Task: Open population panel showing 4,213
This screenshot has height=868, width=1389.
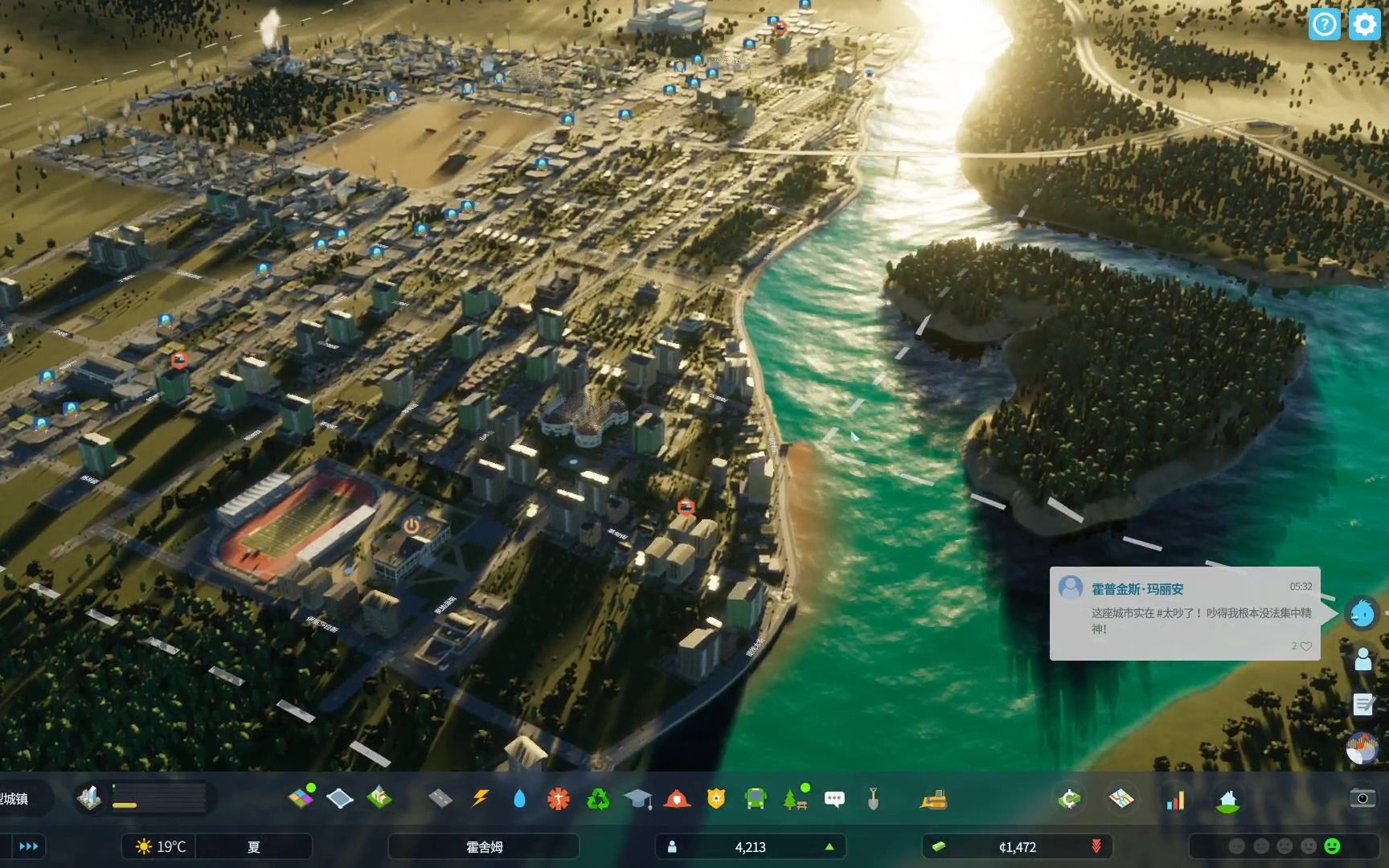Action: 750,846
